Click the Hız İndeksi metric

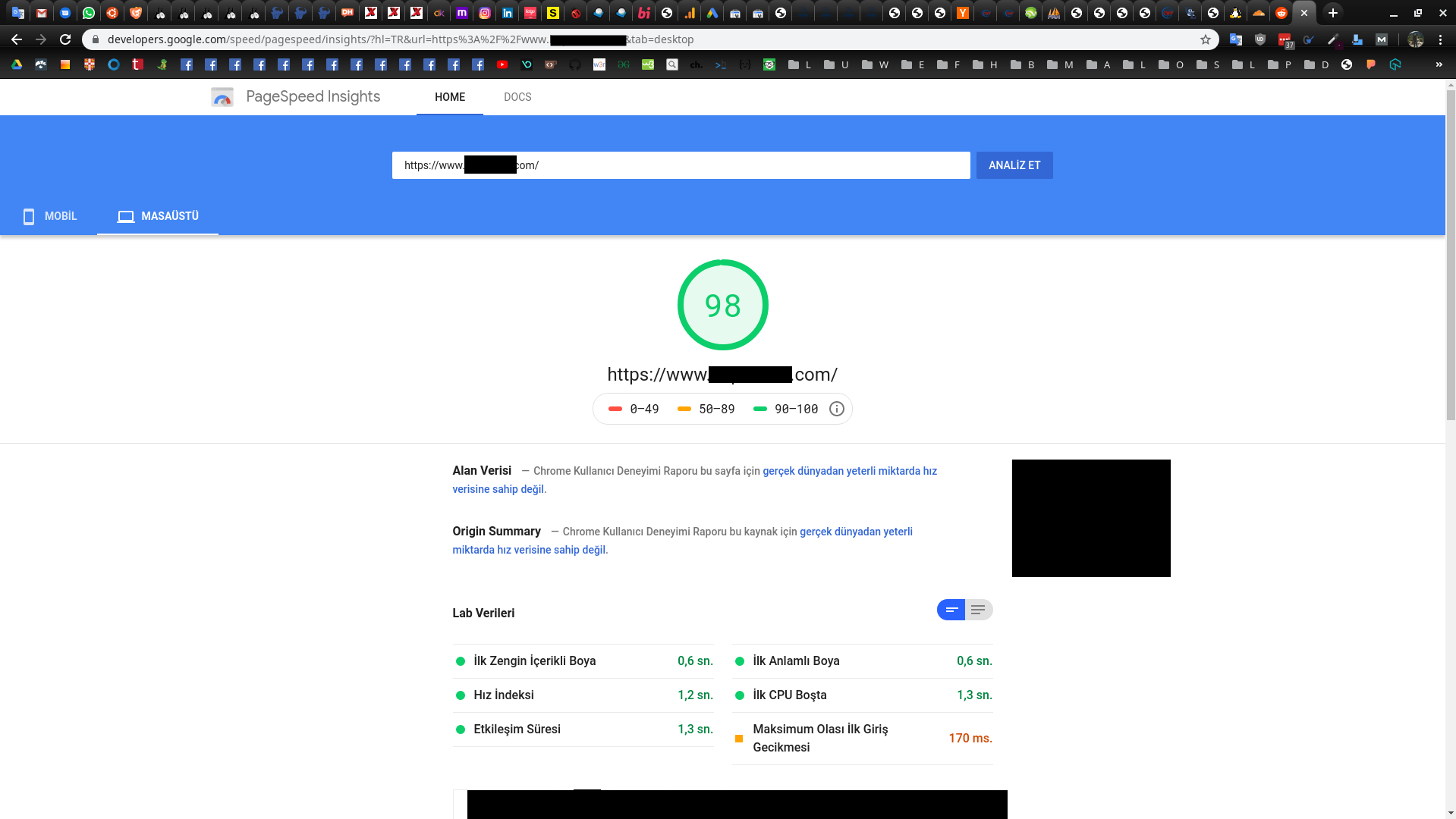point(583,695)
